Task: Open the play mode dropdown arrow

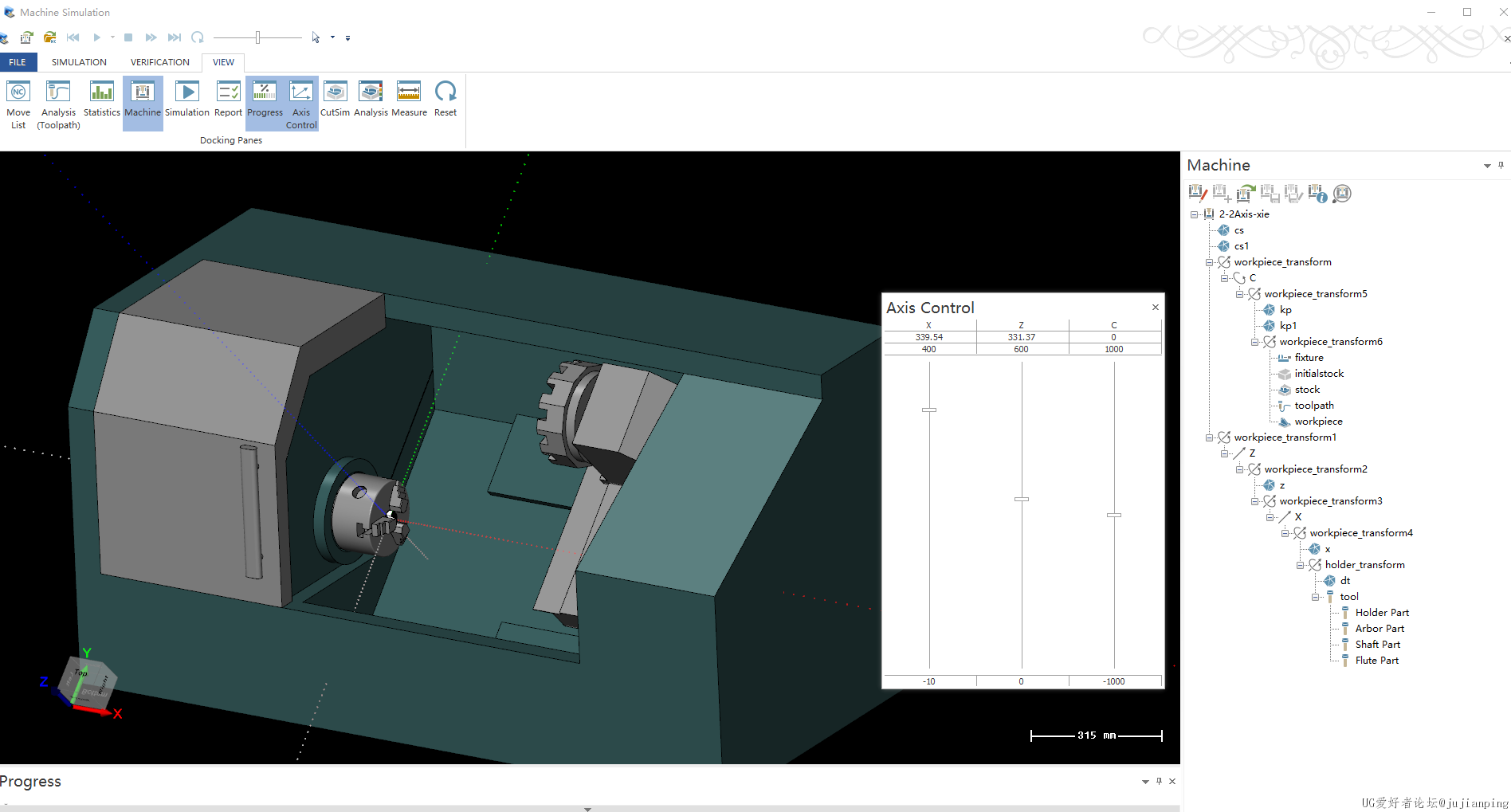Action: [x=112, y=37]
